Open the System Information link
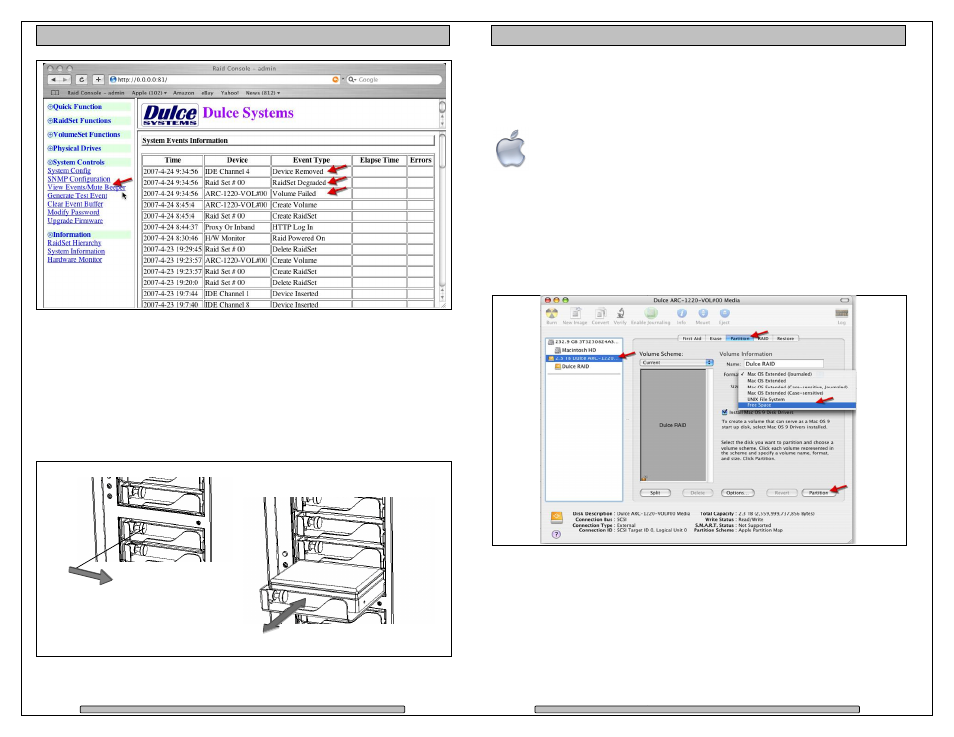Screen dimensions: 954x737 point(76,251)
